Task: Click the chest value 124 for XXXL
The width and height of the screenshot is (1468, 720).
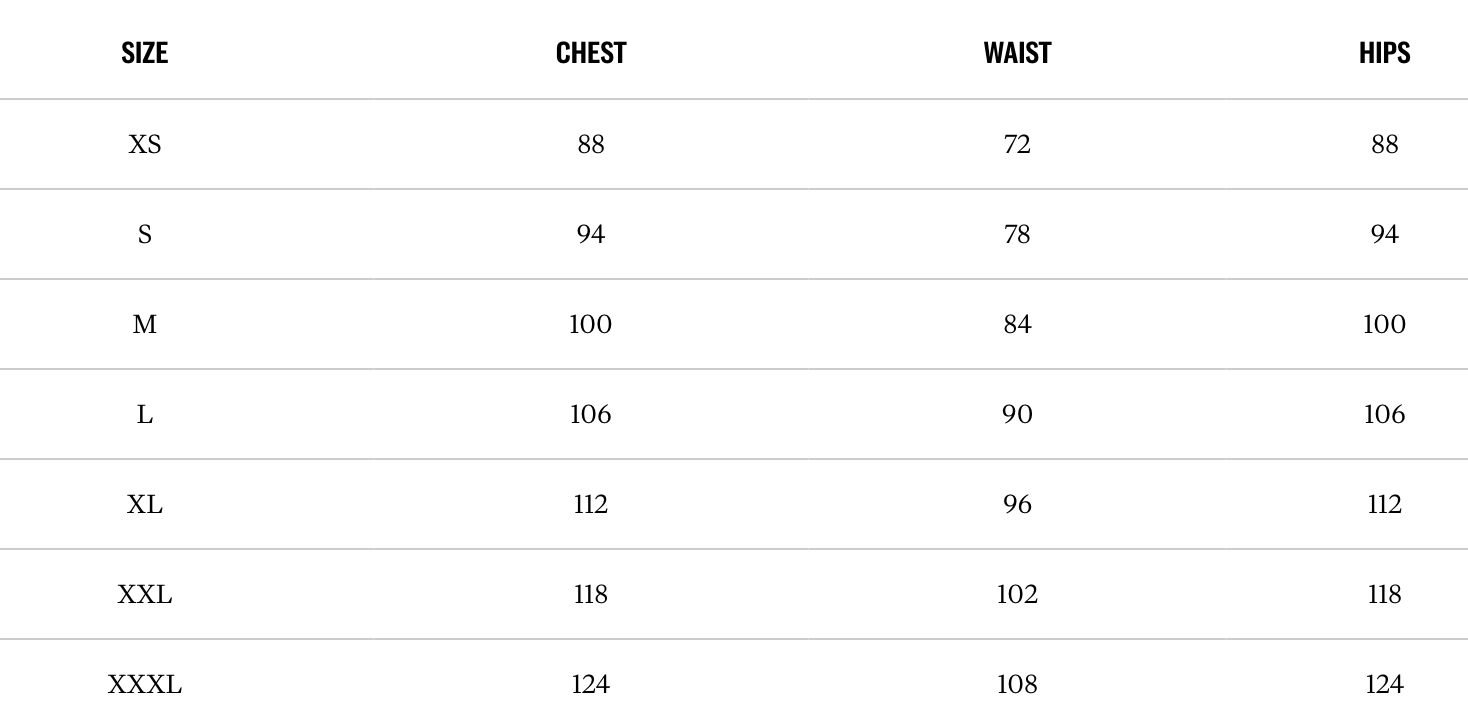Action: point(591,685)
